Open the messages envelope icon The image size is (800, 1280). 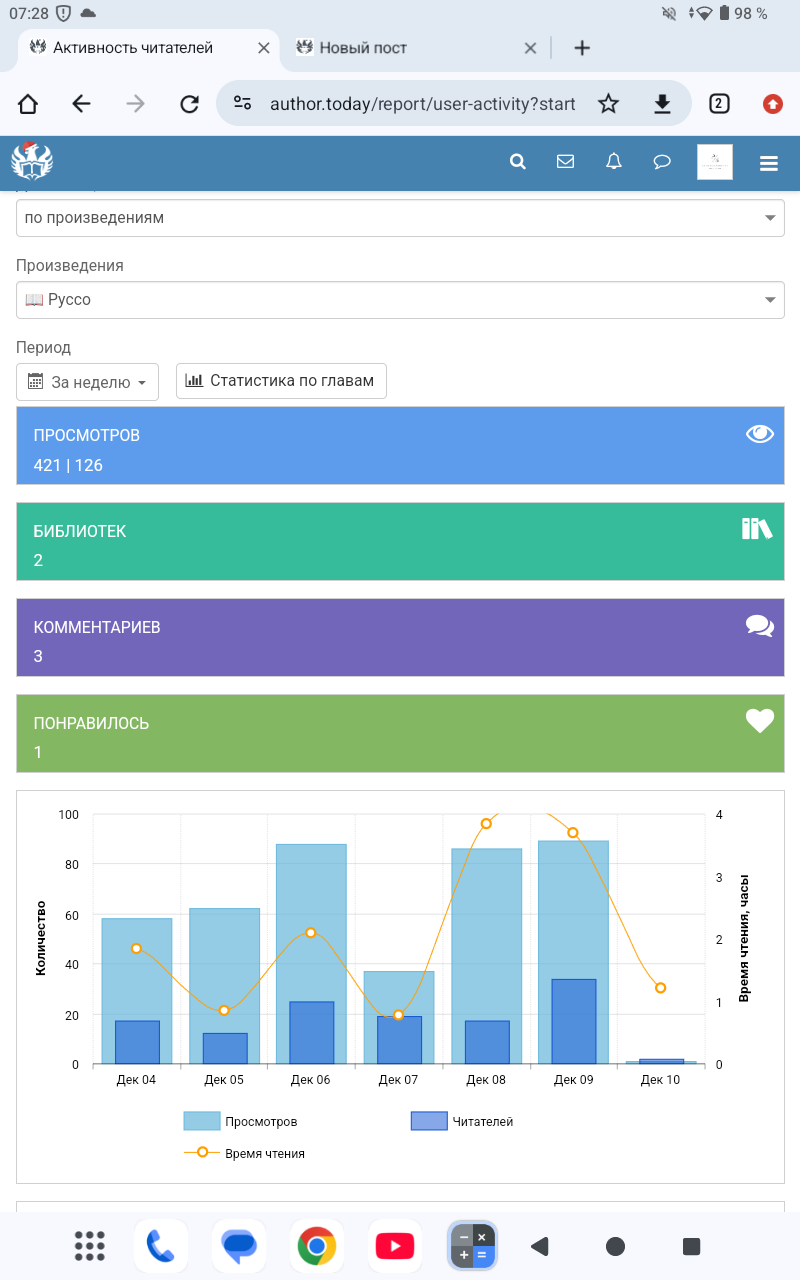(565, 162)
